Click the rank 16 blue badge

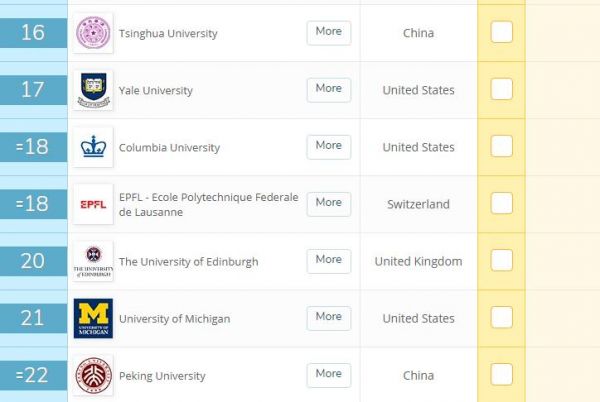click(33, 33)
